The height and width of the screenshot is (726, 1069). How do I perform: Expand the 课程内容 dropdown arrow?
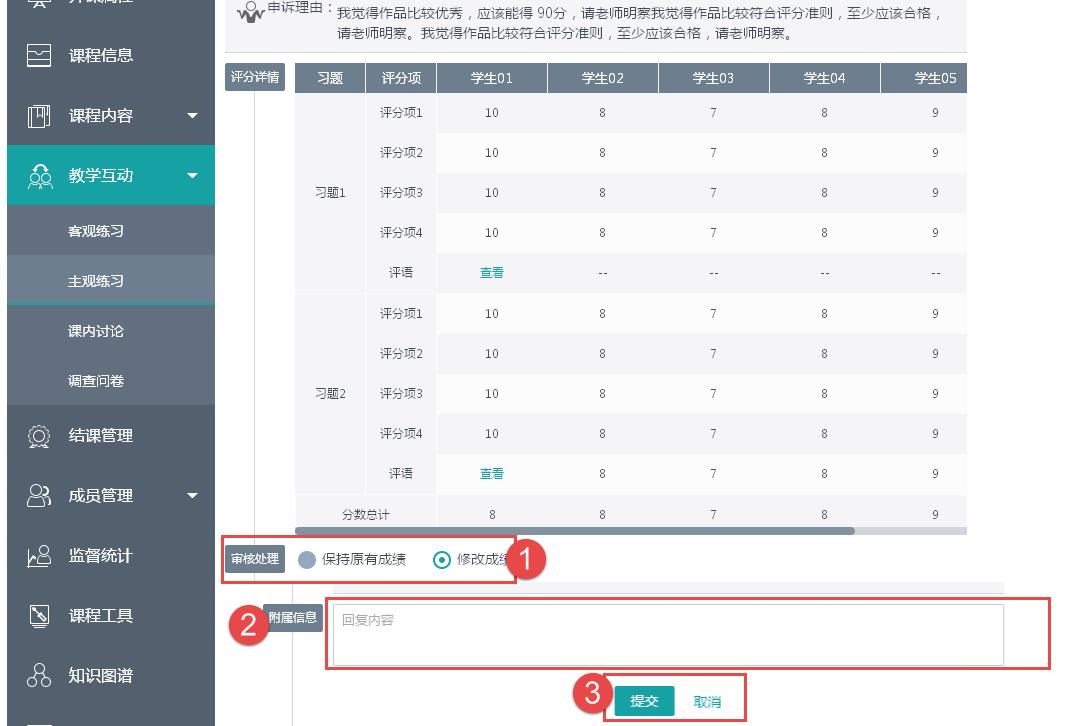193,116
